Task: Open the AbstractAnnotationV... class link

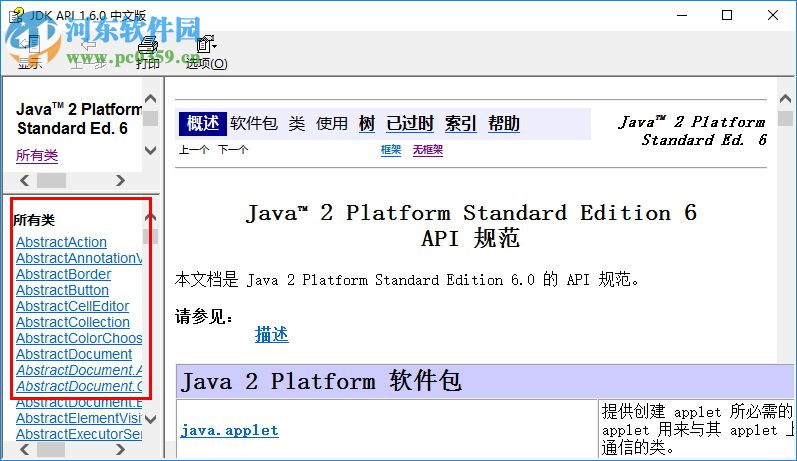Action: coord(79,258)
